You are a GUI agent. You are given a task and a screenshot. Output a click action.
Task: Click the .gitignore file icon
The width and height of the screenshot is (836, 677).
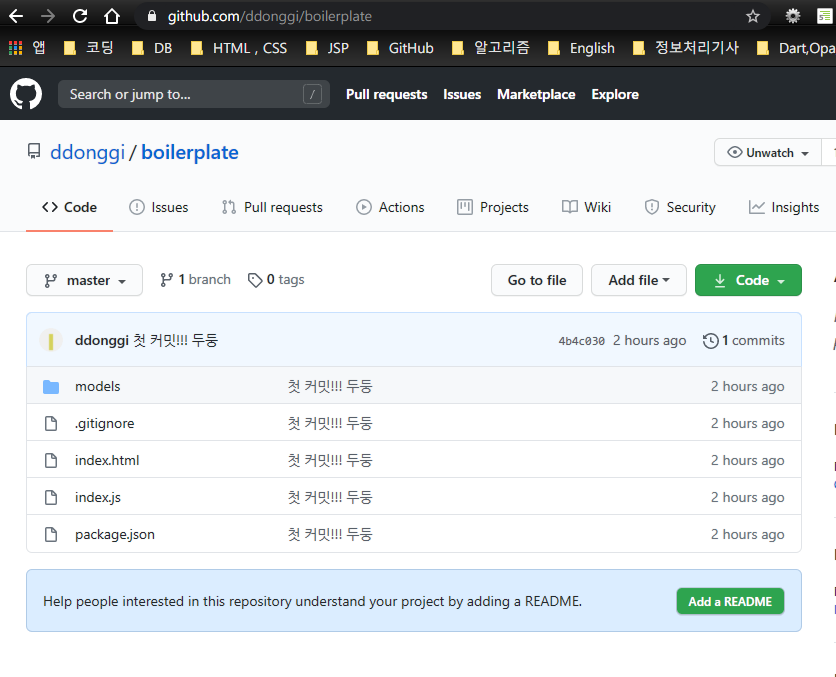pyautogui.click(x=51, y=423)
